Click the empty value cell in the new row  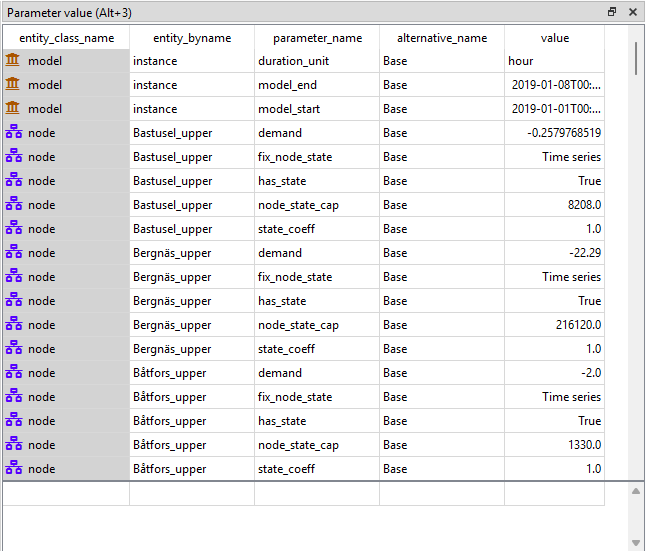[x=555, y=493]
